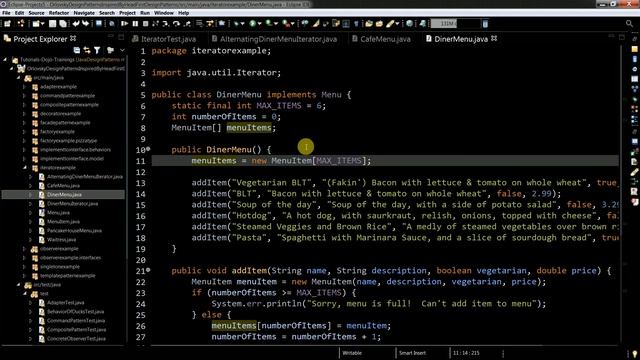Open the Refactor menu
640x360 pixels.
pos(59,13)
